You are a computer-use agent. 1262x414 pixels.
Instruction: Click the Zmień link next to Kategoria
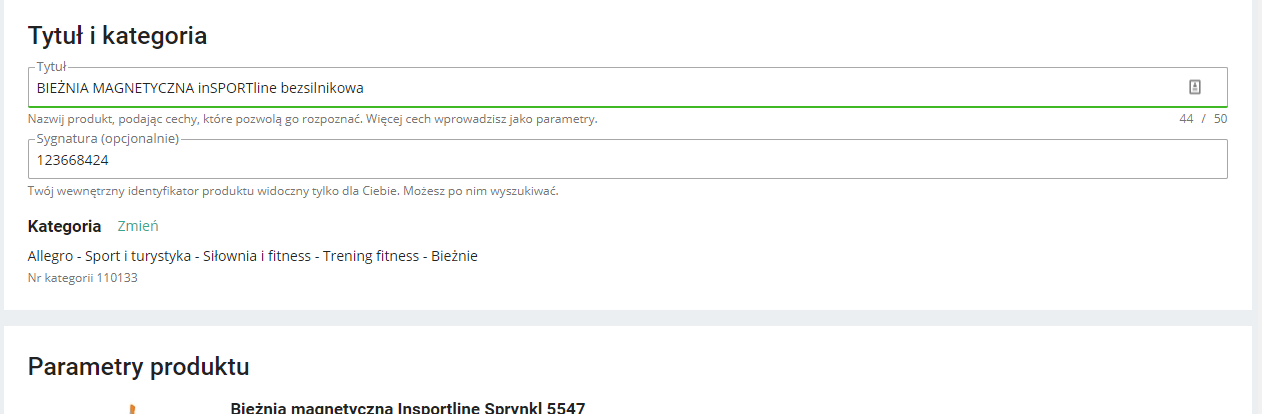pyautogui.click(x=138, y=226)
